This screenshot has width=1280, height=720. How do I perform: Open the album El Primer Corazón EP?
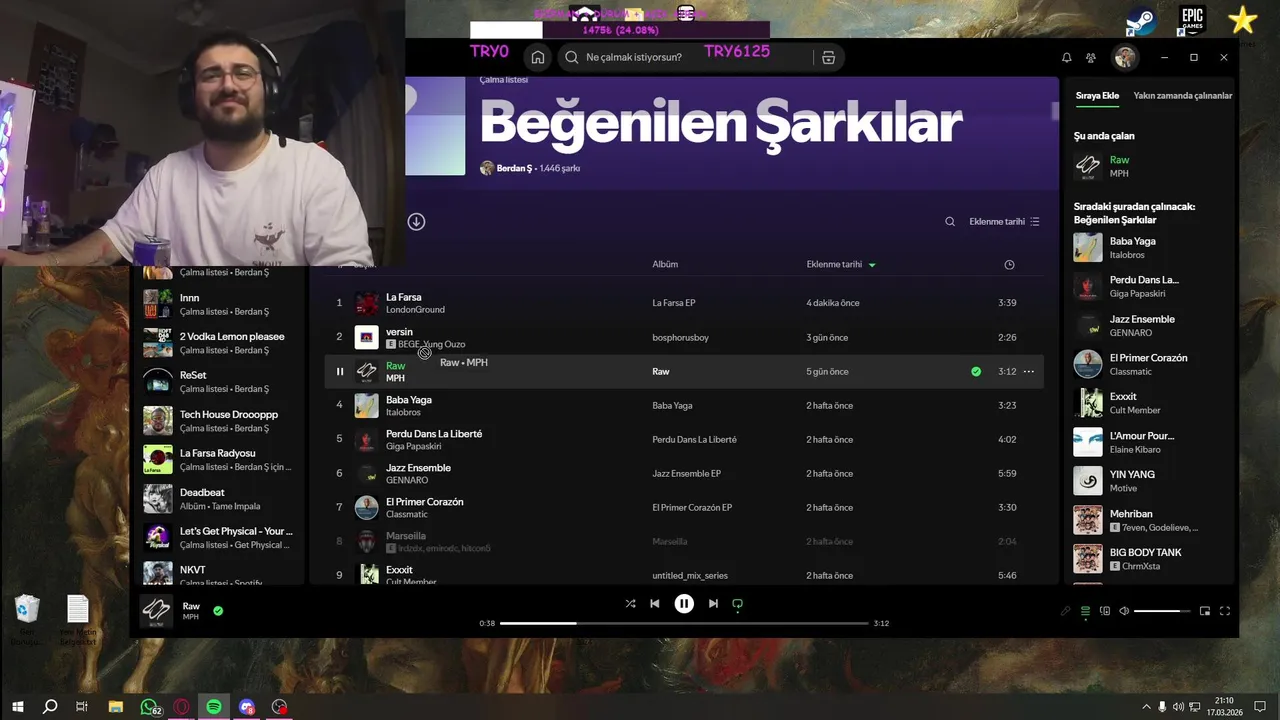[x=692, y=508]
